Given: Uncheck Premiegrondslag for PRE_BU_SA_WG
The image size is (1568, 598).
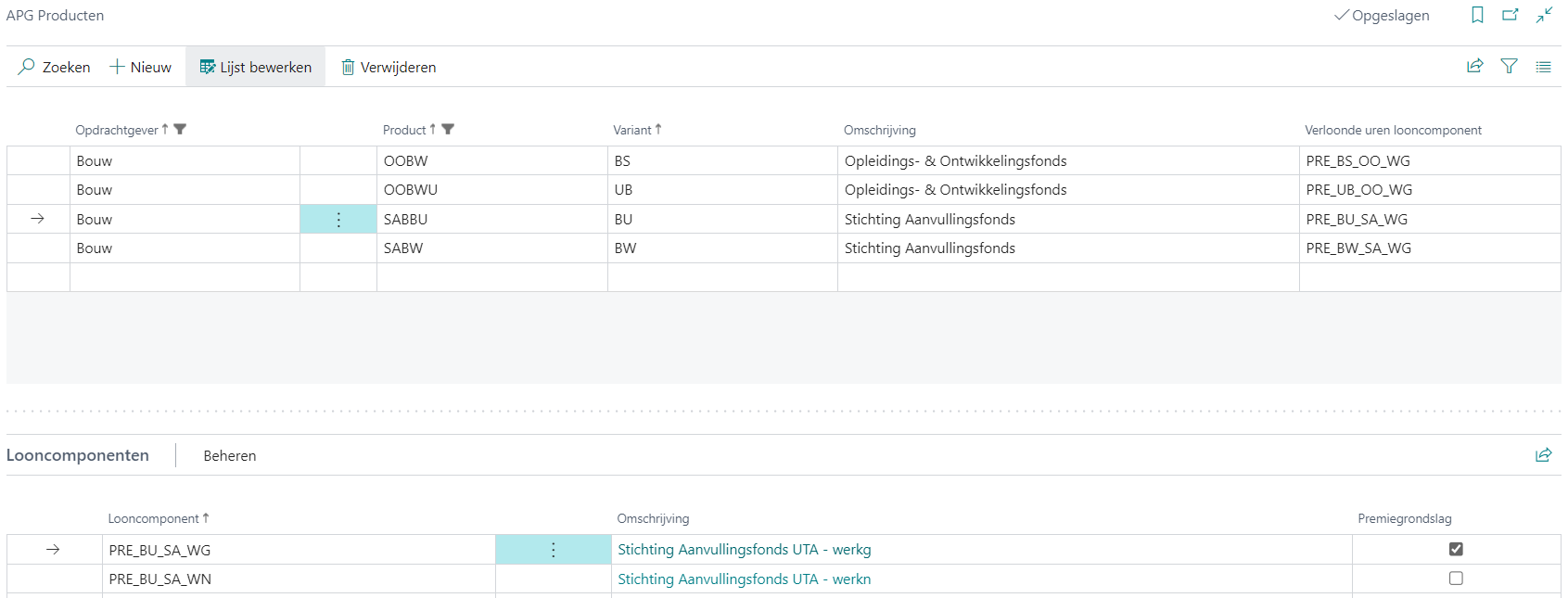Looking at the screenshot, I should (x=1456, y=549).
